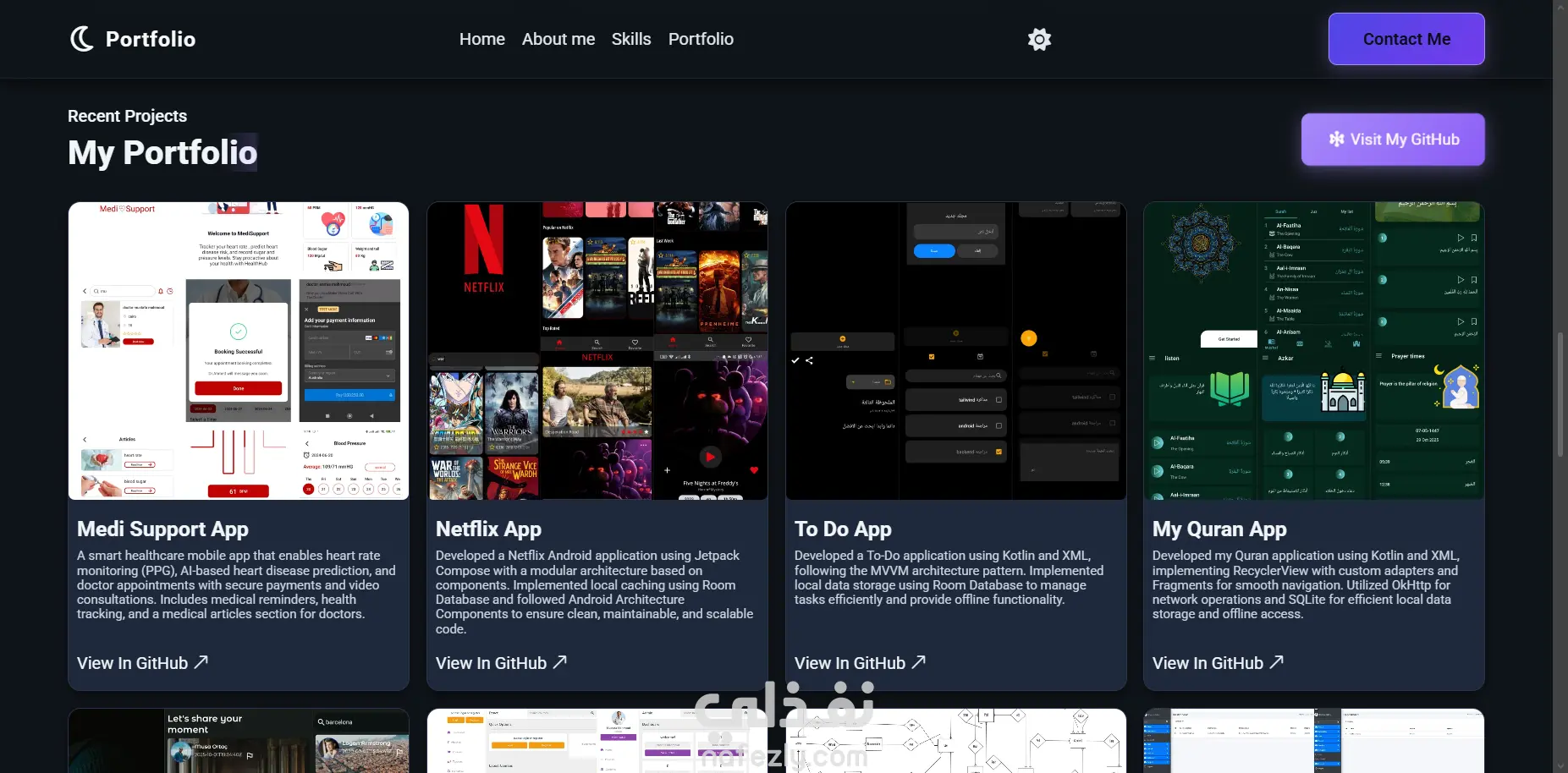Open View In GitHub for Netflix App
The width and height of the screenshot is (1568, 773).
coord(501,663)
